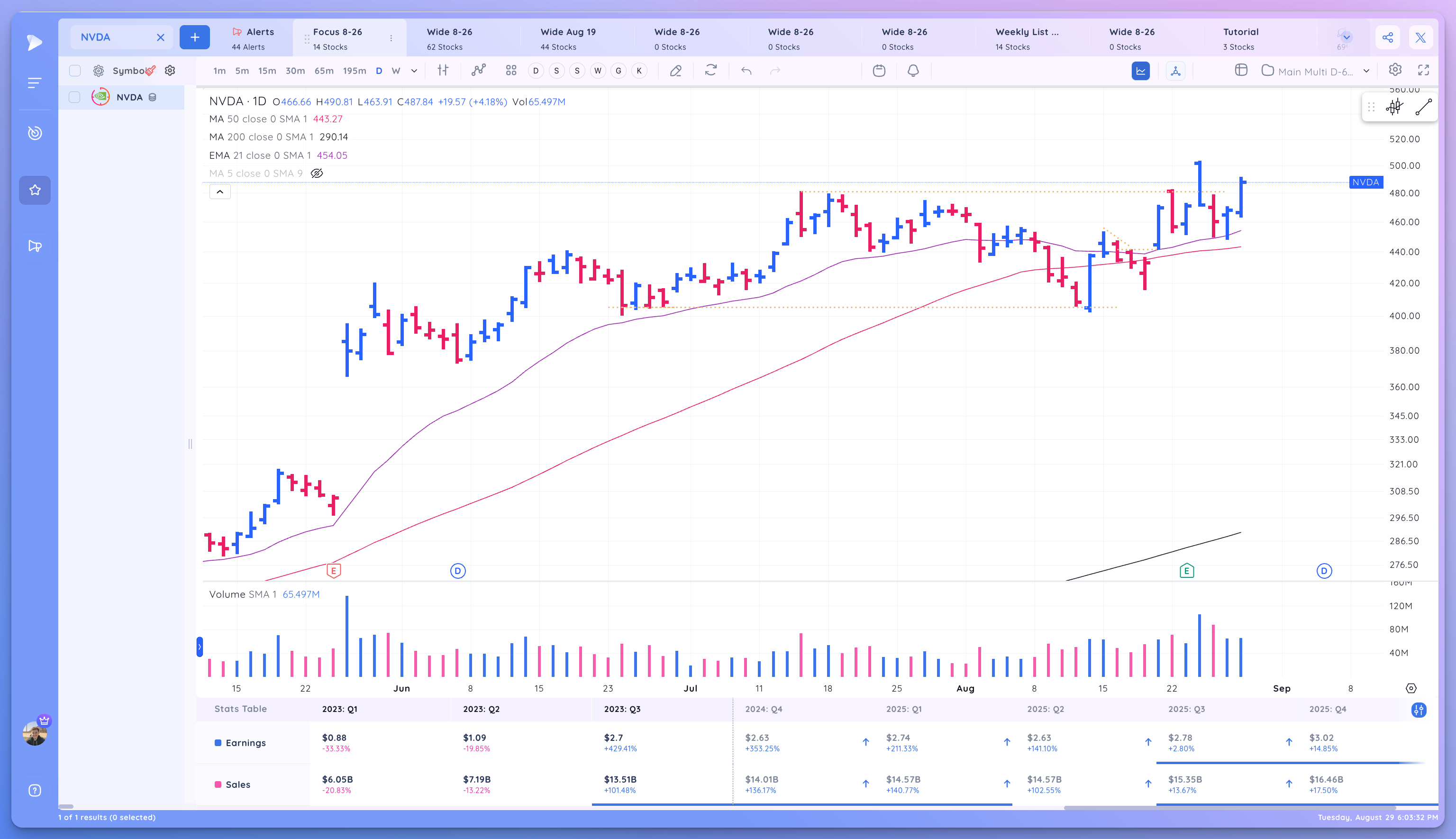The height and width of the screenshot is (839, 1456).
Task: Click the refresh chart icon
Action: pyautogui.click(x=711, y=70)
